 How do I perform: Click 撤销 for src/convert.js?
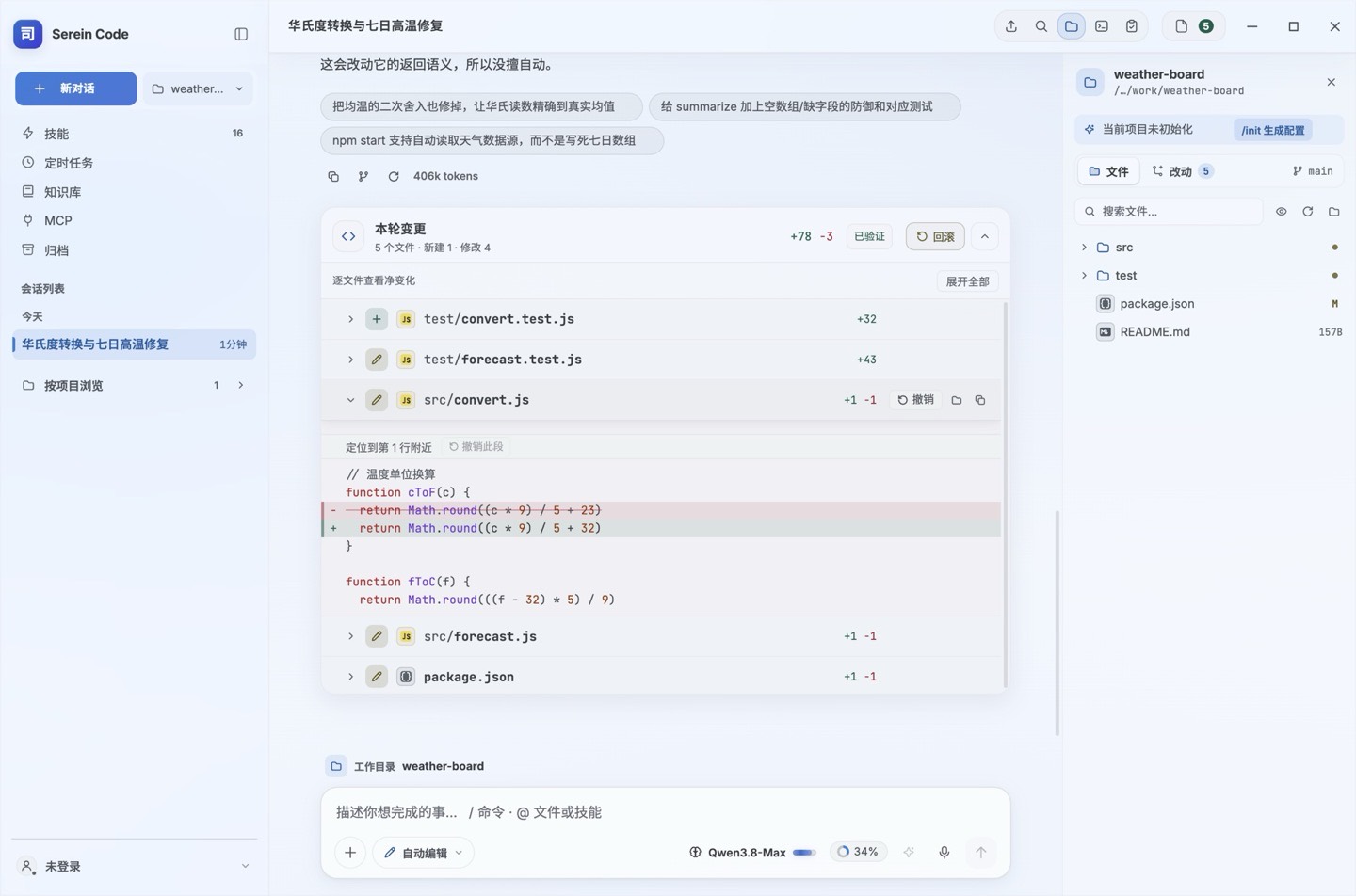tap(916, 400)
